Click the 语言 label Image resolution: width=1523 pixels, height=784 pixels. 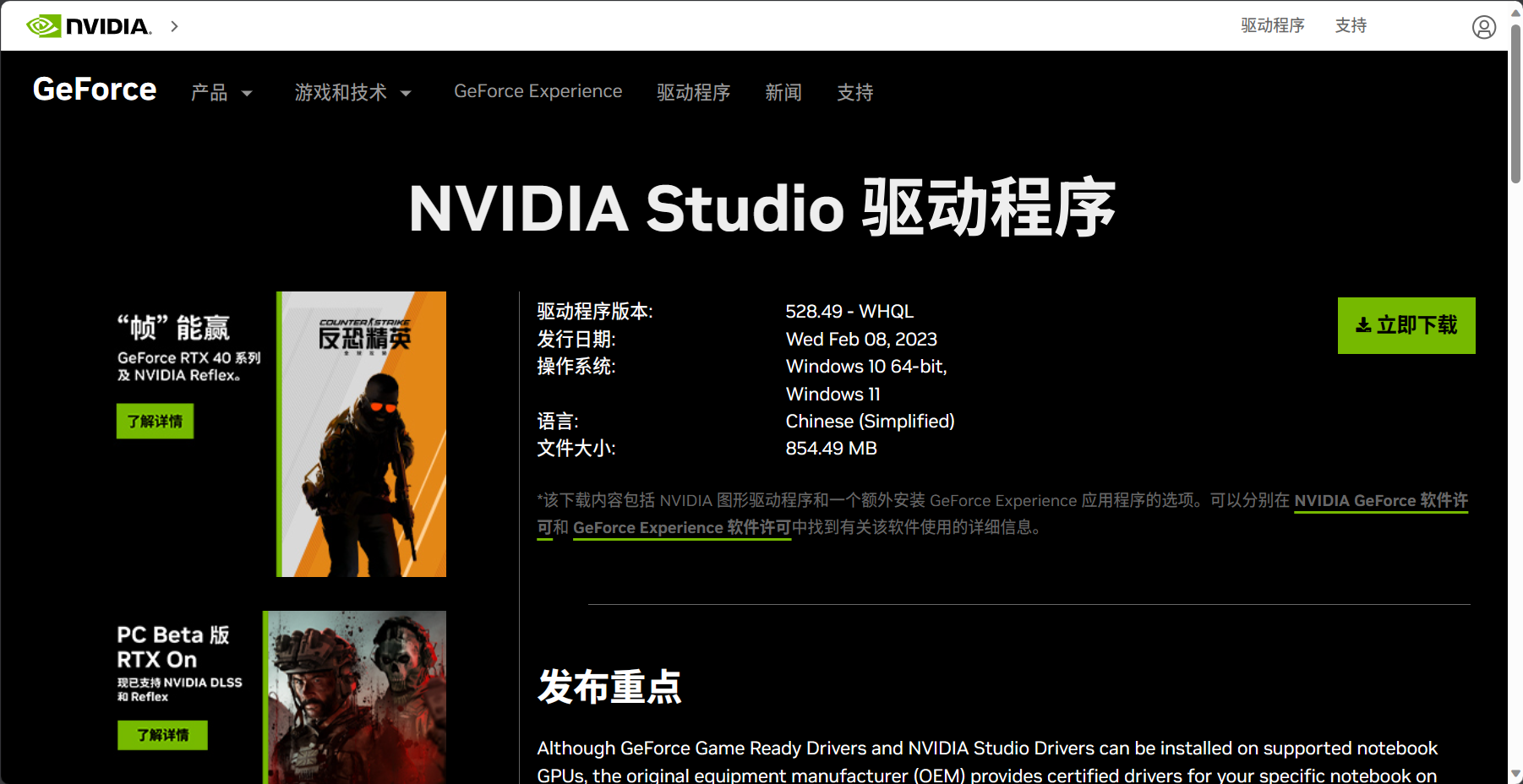[558, 421]
